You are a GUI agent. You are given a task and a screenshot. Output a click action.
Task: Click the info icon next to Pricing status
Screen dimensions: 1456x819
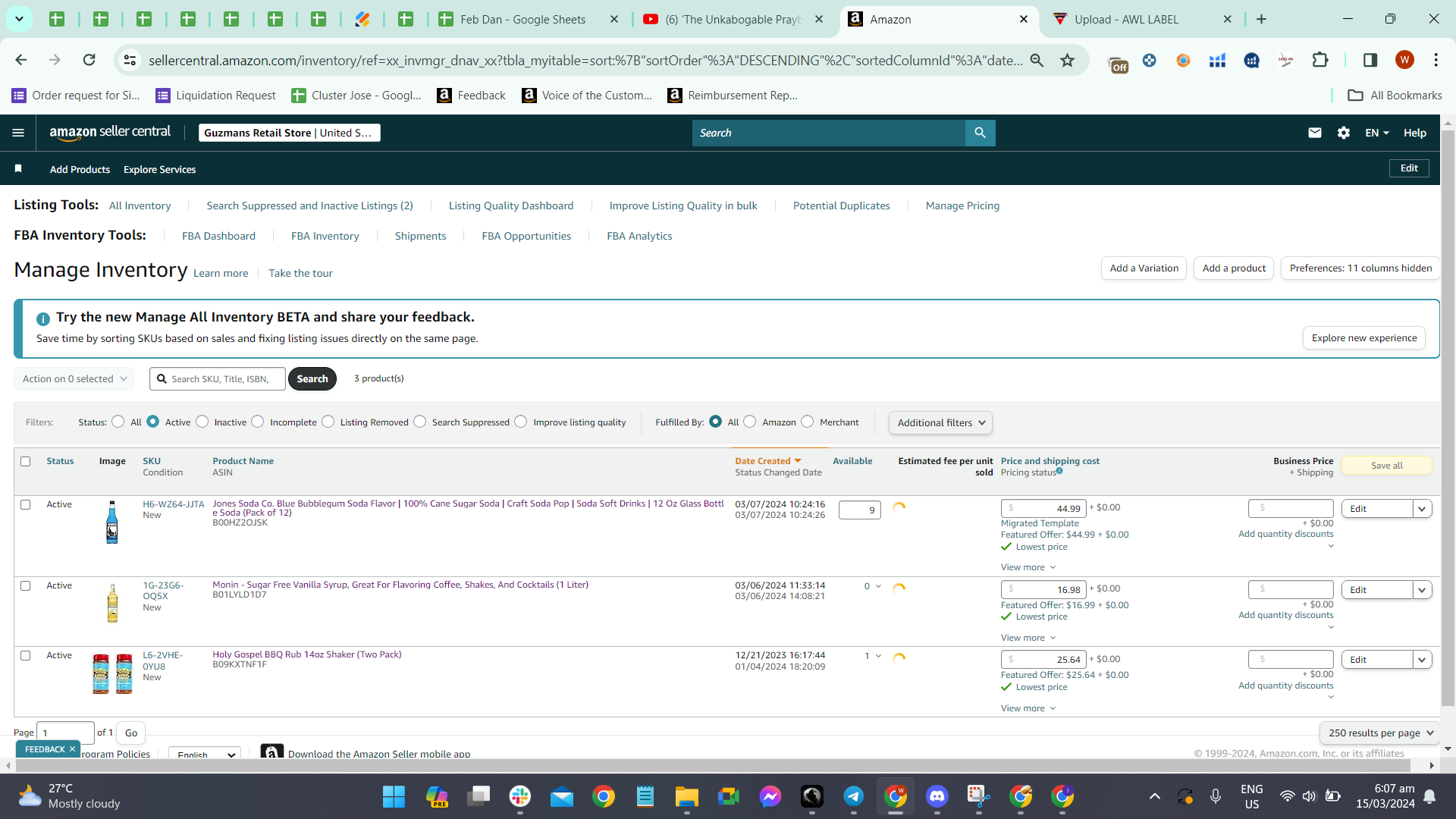1059,471
